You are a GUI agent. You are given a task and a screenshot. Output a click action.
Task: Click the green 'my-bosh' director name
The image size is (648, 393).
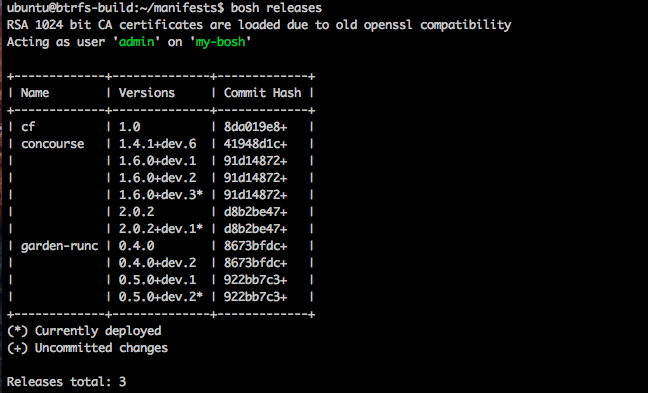220,42
